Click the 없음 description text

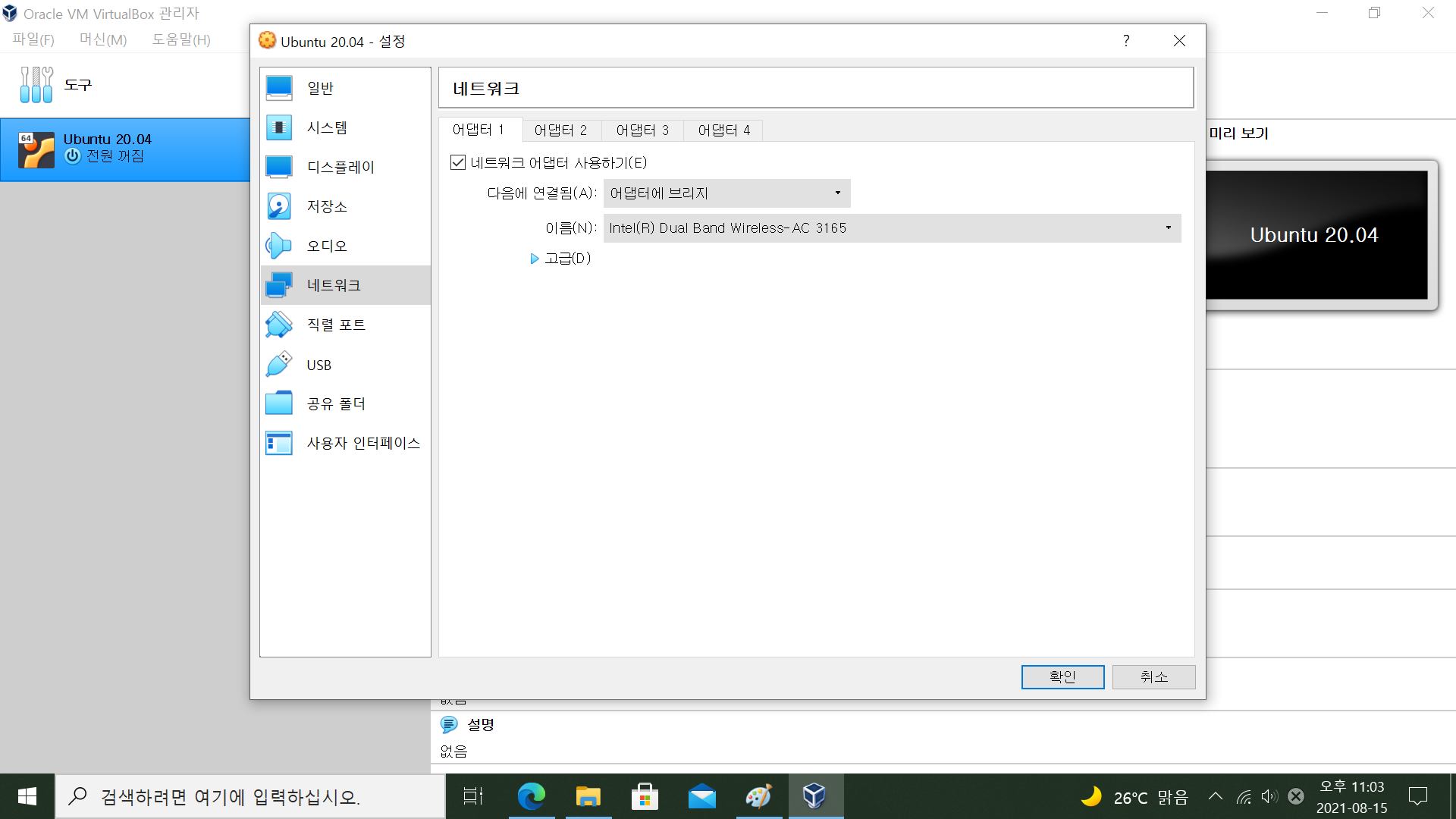[453, 752]
